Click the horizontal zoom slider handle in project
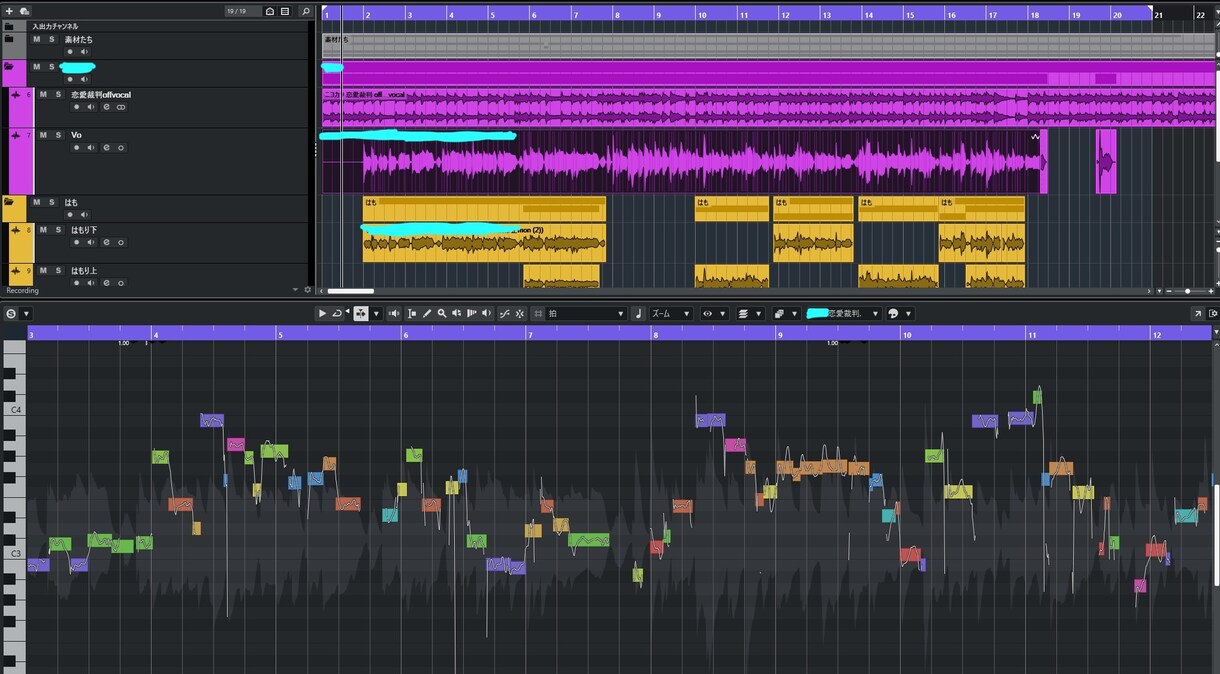 pos(1187,291)
